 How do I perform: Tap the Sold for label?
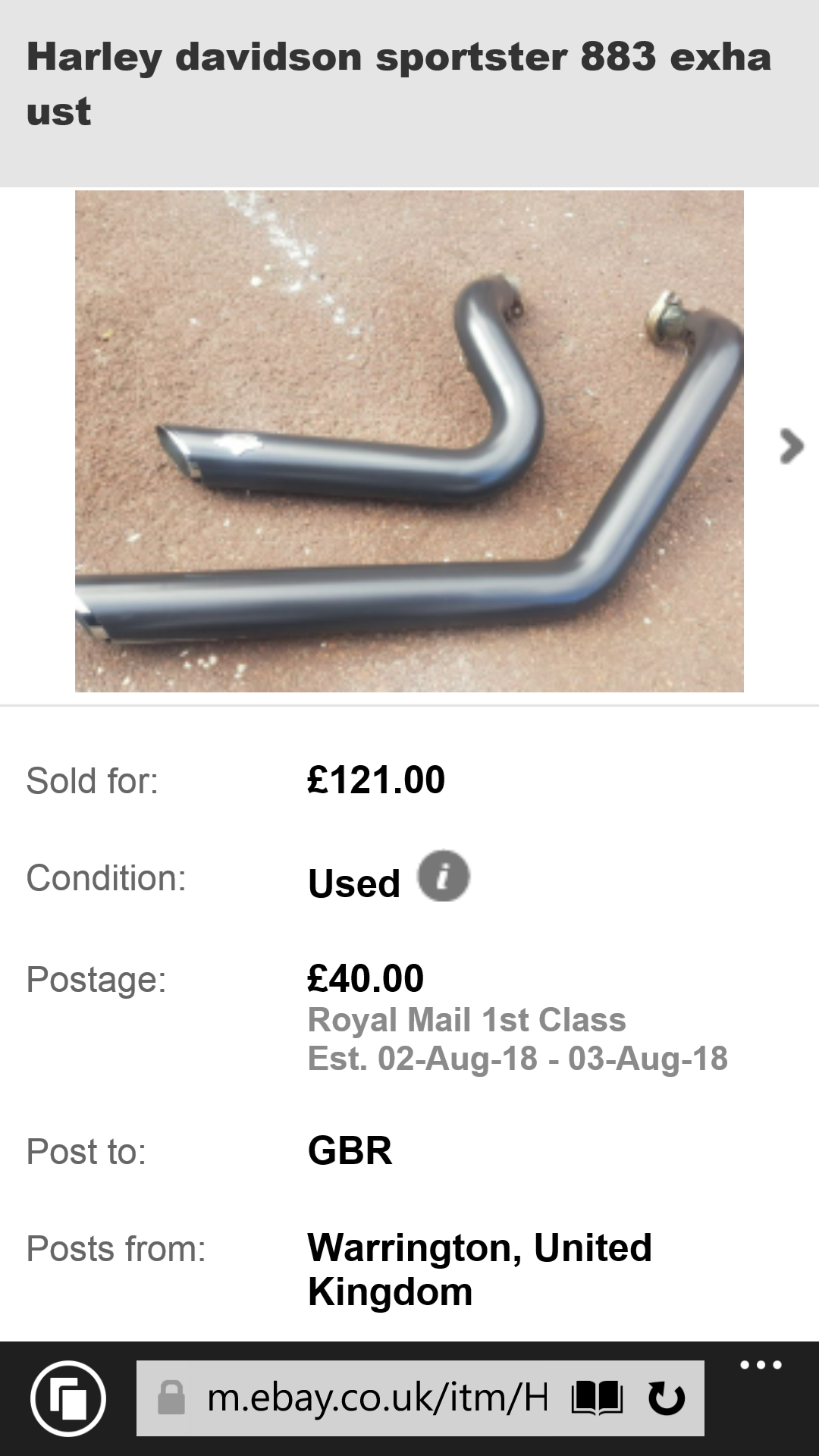(x=93, y=781)
